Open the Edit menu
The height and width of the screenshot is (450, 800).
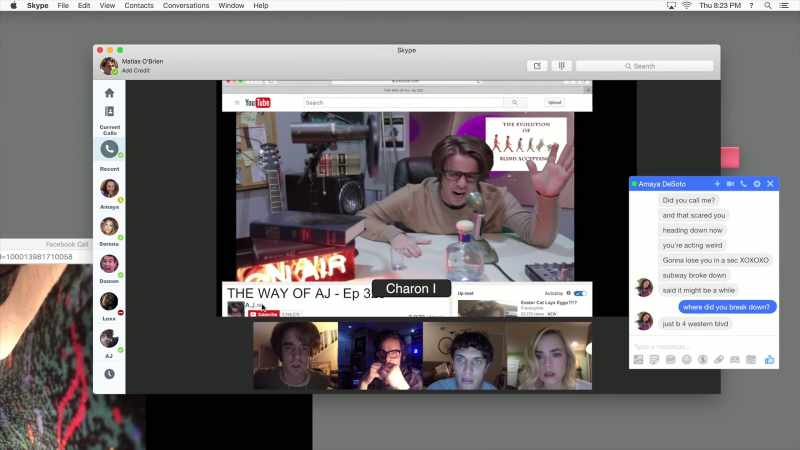(84, 6)
